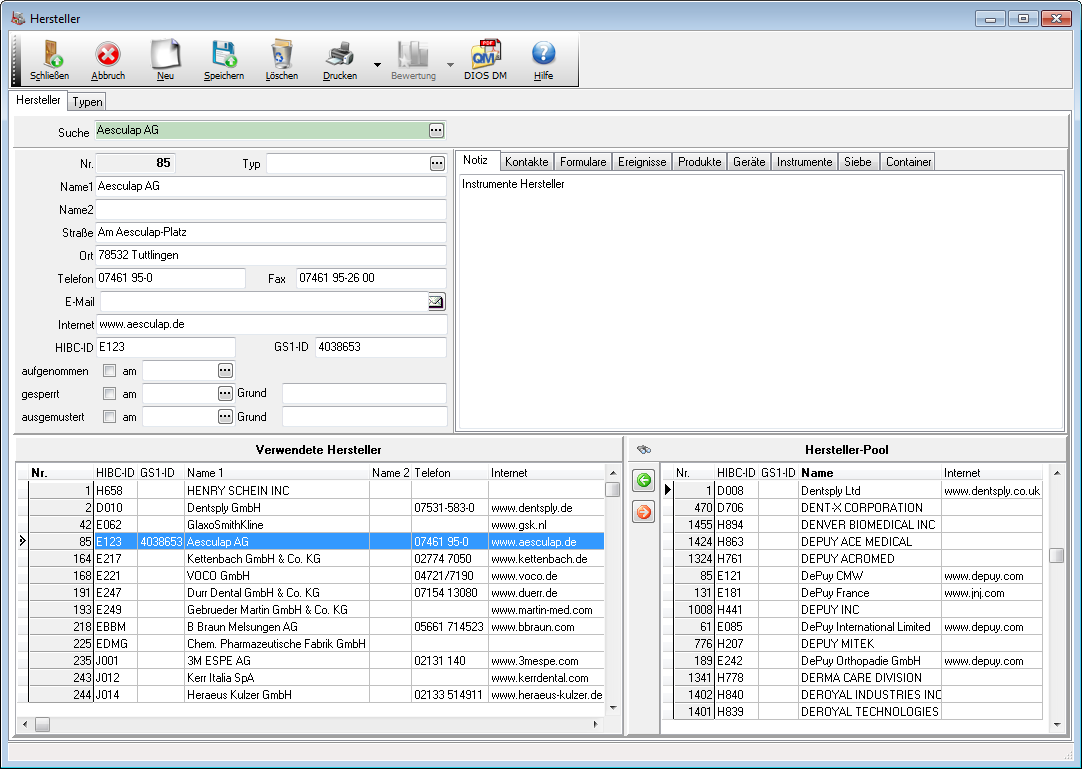Delete record with Löschen trash icon
1082x769 pixels.
(282, 54)
